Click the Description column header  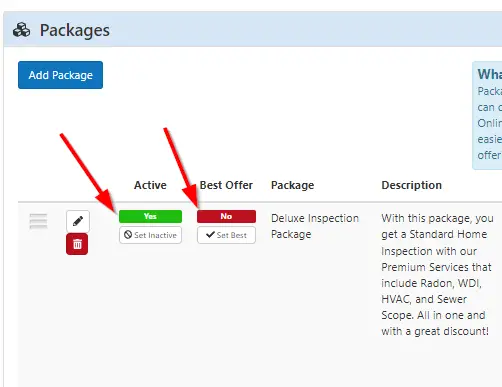(412, 185)
